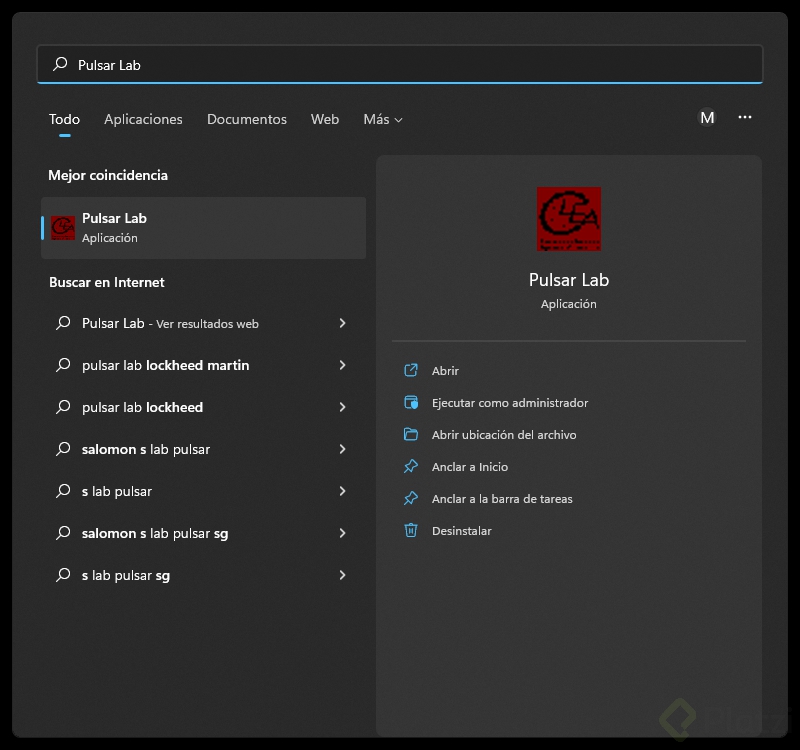Expand chevron for 's lab pulsar'
Image resolution: width=800 pixels, height=750 pixels.
(342, 491)
